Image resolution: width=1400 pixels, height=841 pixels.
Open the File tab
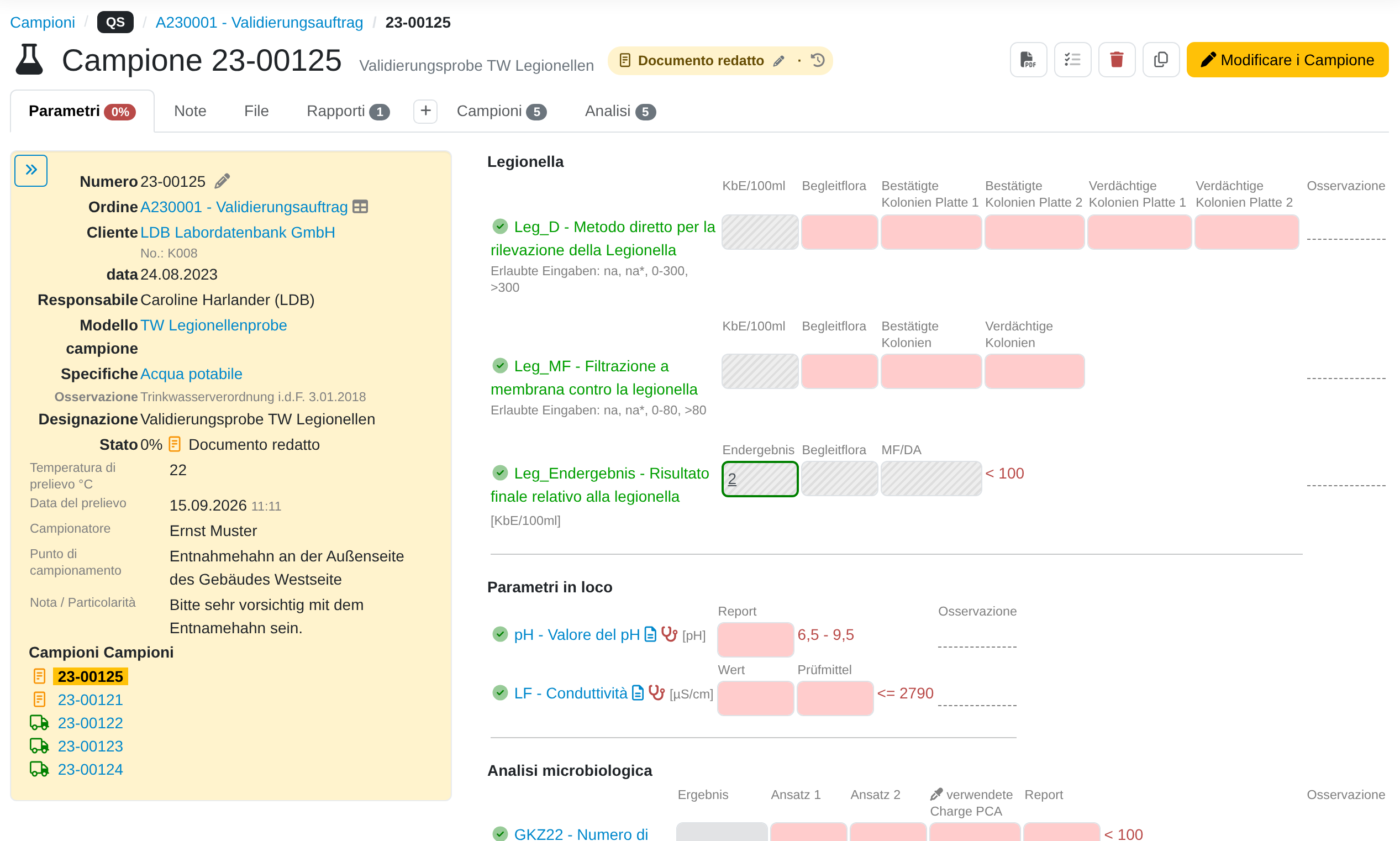pyautogui.click(x=256, y=111)
